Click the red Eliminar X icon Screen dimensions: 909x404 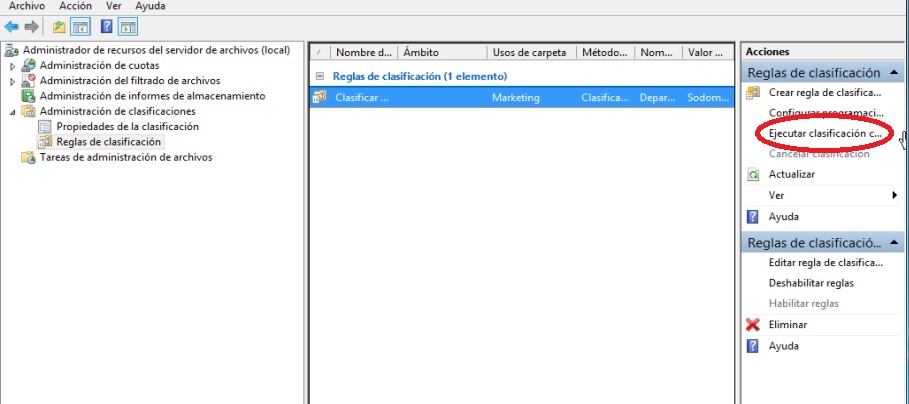(x=754, y=325)
